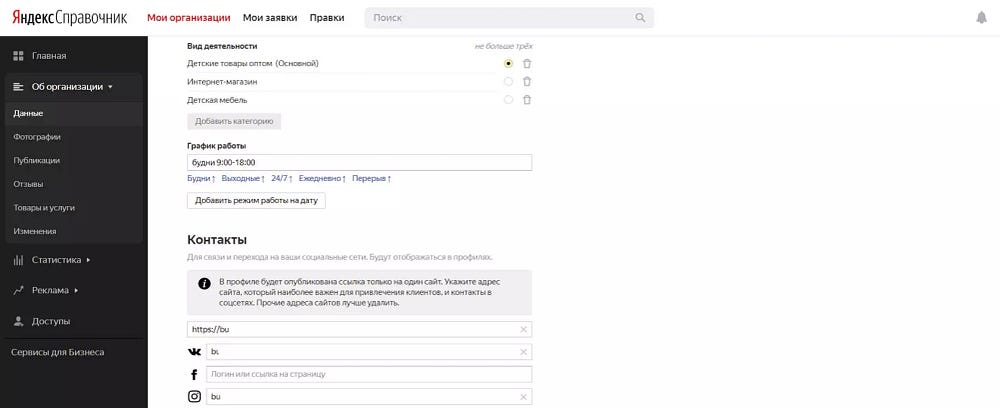The height and width of the screenshot is (408, 1000).
Task: Clear the VK link field
Action: click(x=524, y=352)
